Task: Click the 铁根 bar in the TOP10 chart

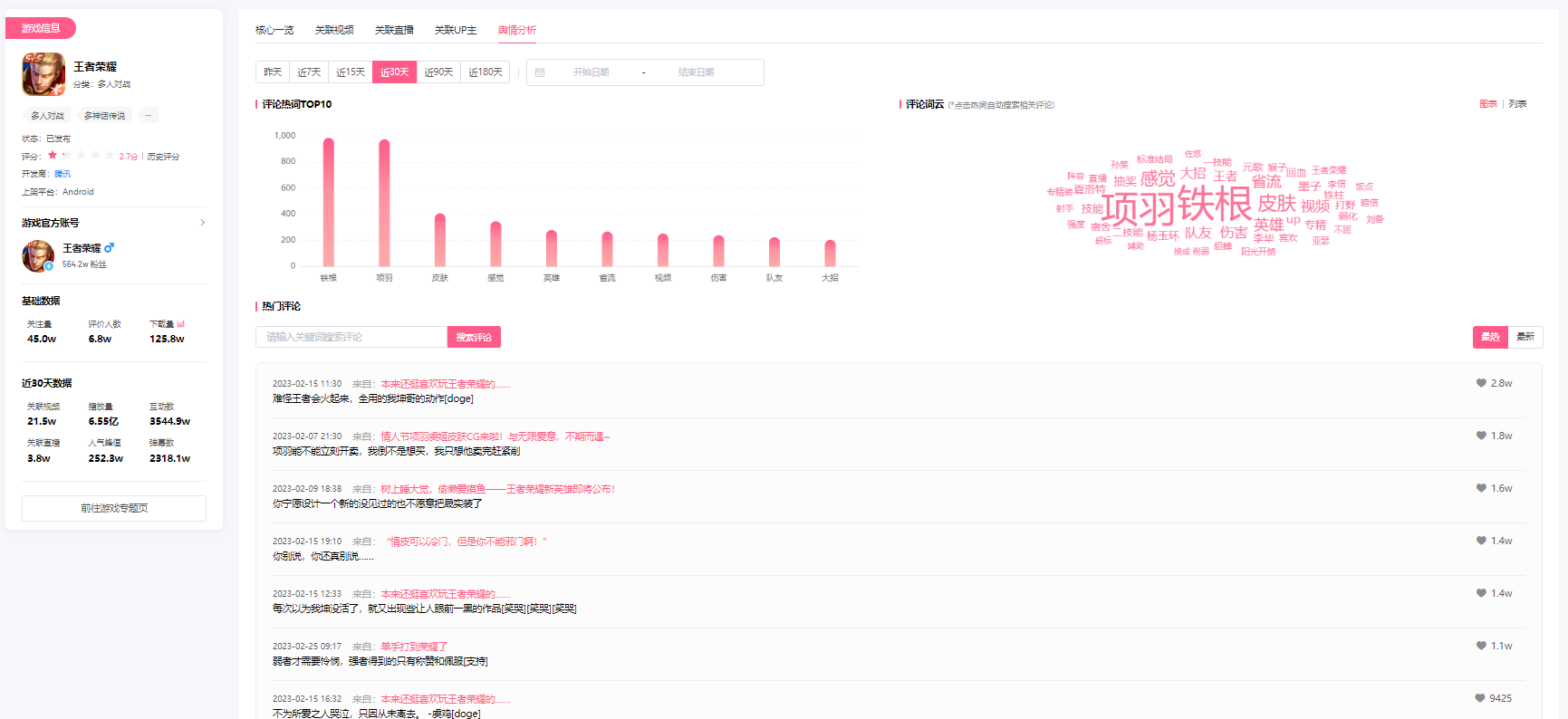Action: [329, 202]
